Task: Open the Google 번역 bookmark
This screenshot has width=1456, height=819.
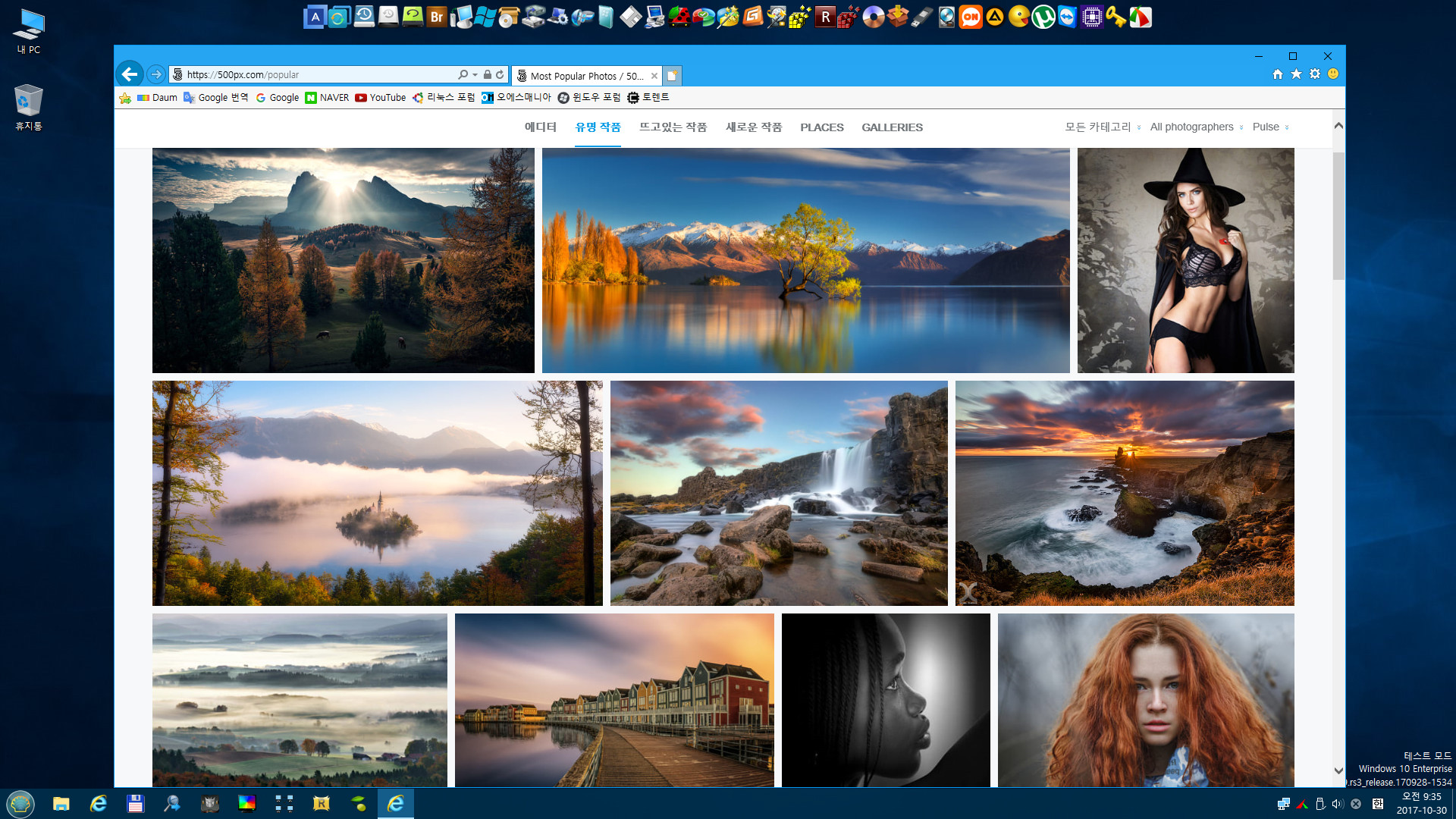Action: (216, 98)
